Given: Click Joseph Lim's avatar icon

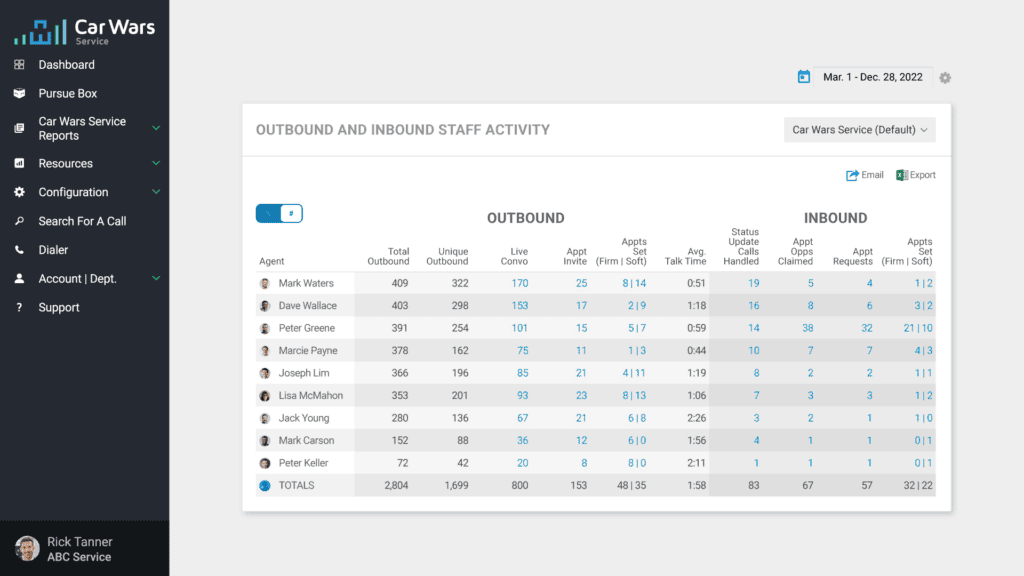Looking at the screenshot, I should pos(264,374).
